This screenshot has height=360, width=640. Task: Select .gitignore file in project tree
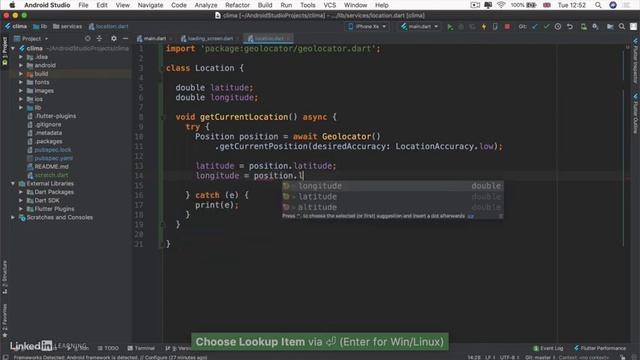pyautogui.click(x=48, y=124)
